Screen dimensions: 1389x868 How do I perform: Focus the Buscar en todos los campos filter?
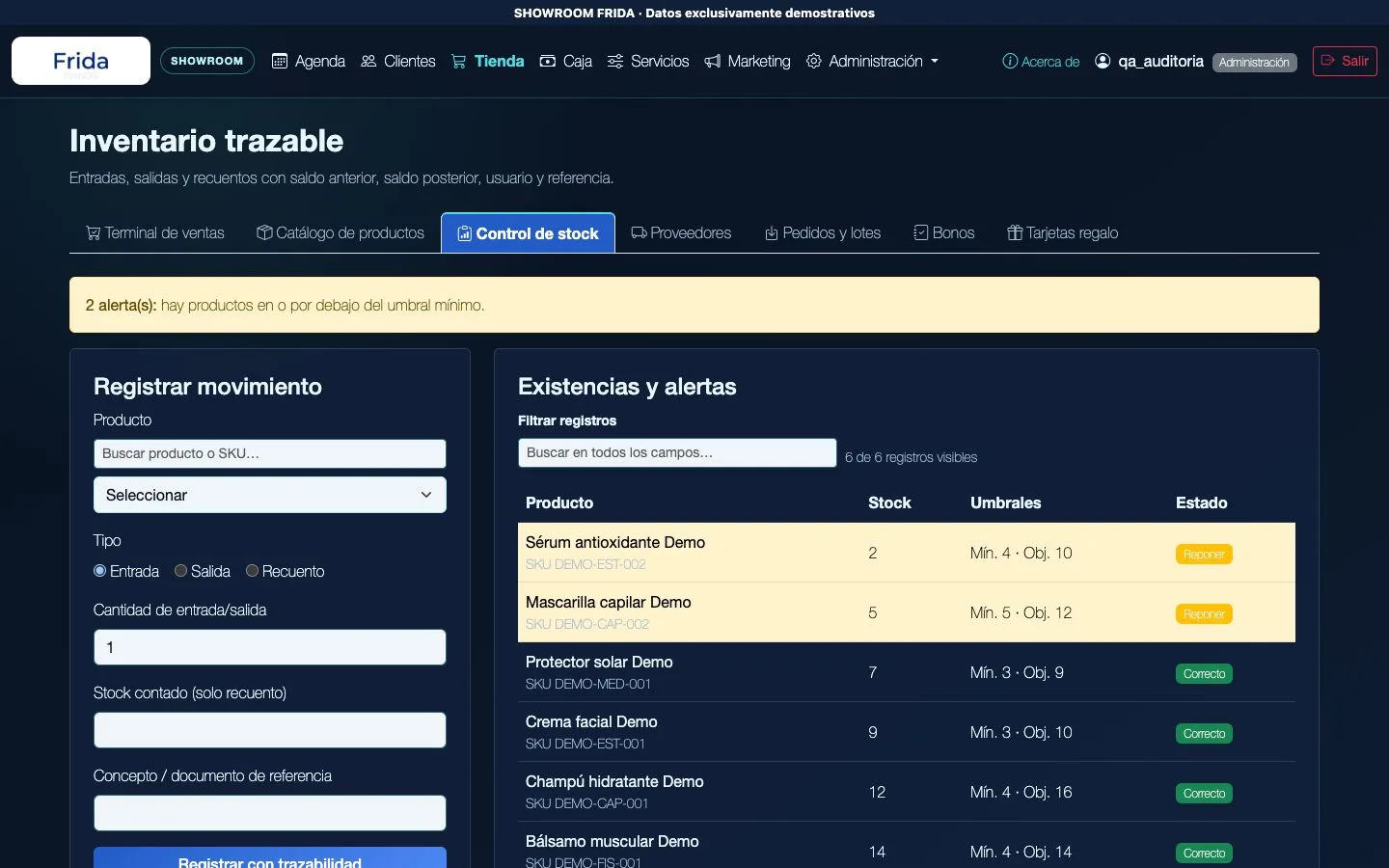(677, 452)
